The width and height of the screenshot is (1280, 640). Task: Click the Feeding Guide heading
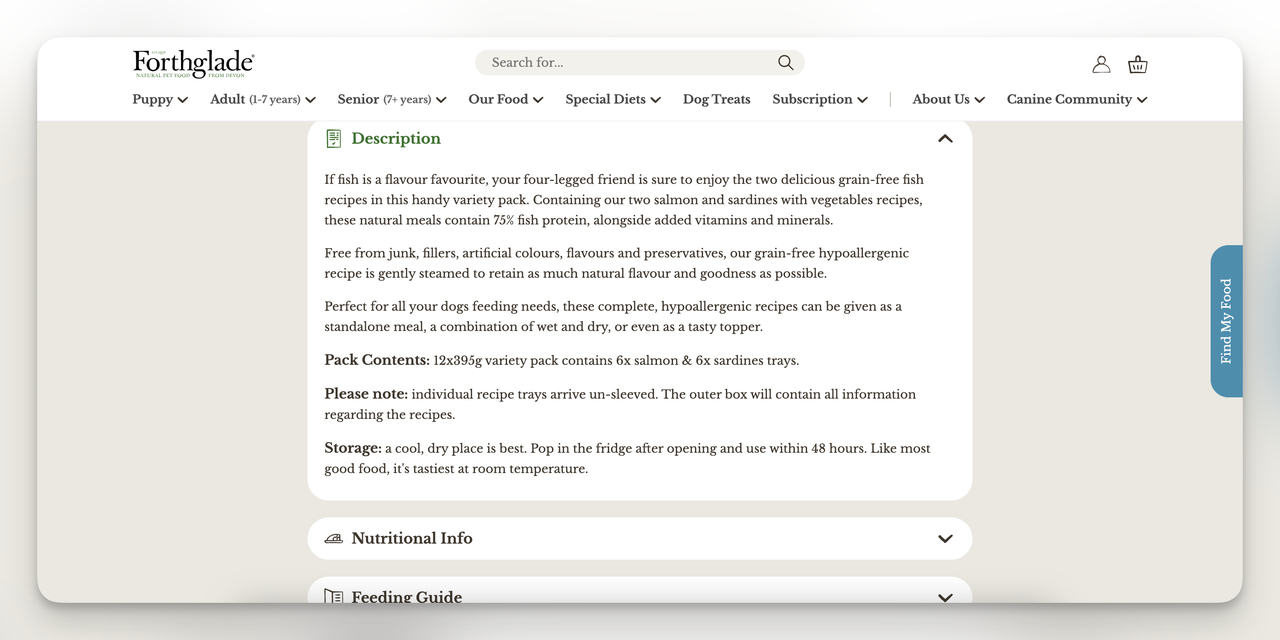(x=407, y=597)
